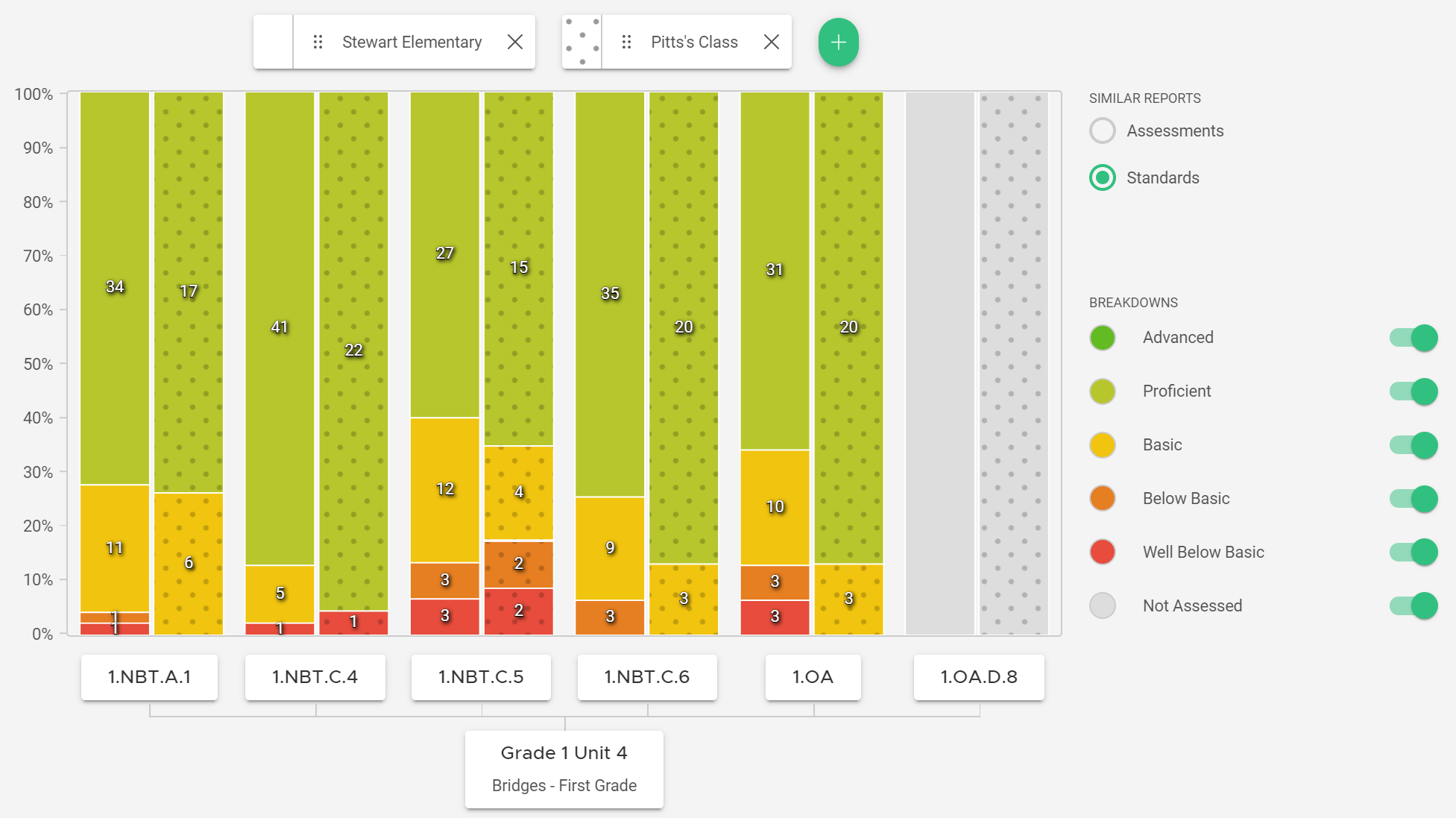Grab the Stewart Elementary drag handle

point(318,42)
